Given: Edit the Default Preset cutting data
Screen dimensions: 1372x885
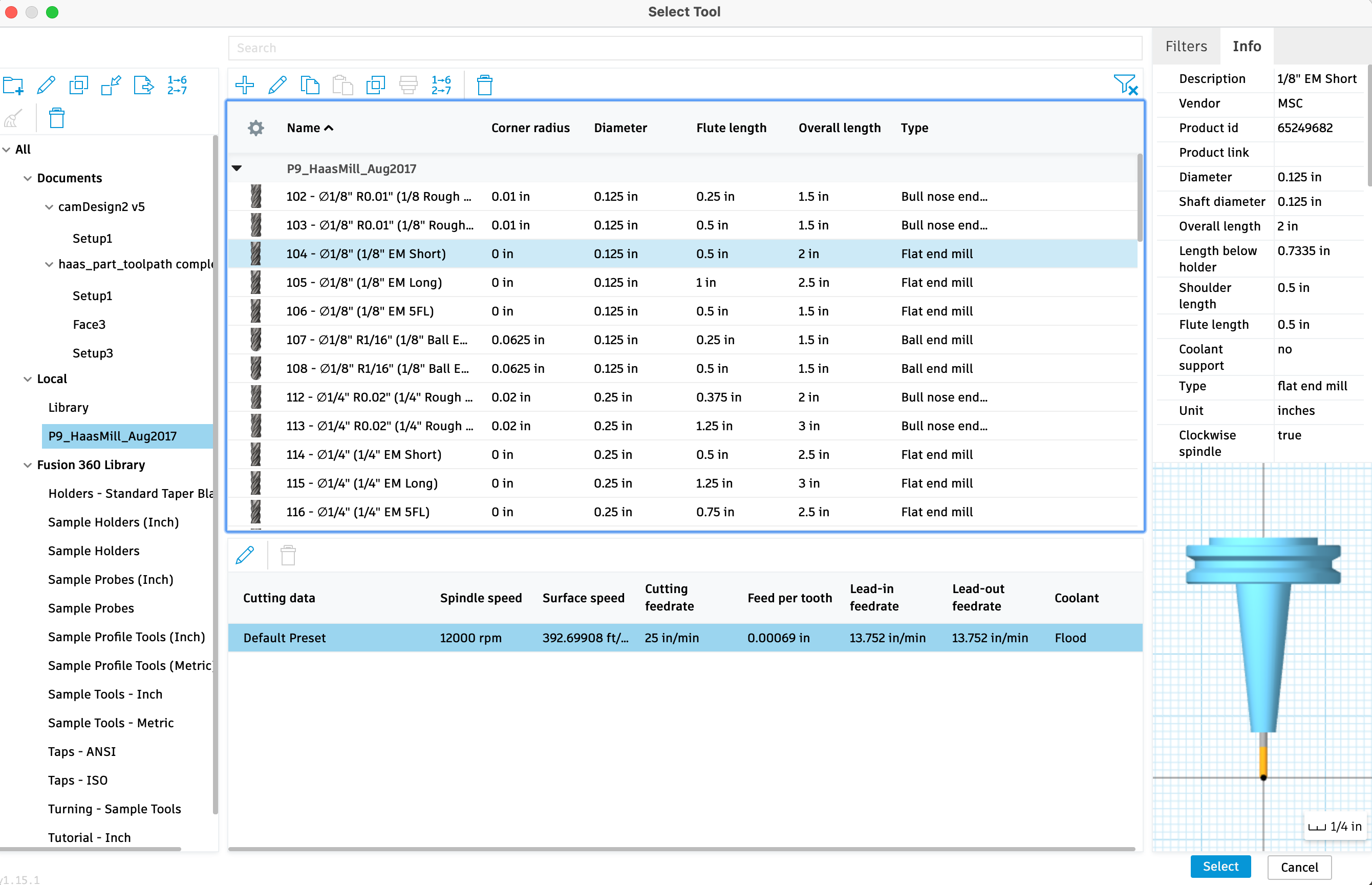Looking at the screenshot, I should click(x=245, y=555).
